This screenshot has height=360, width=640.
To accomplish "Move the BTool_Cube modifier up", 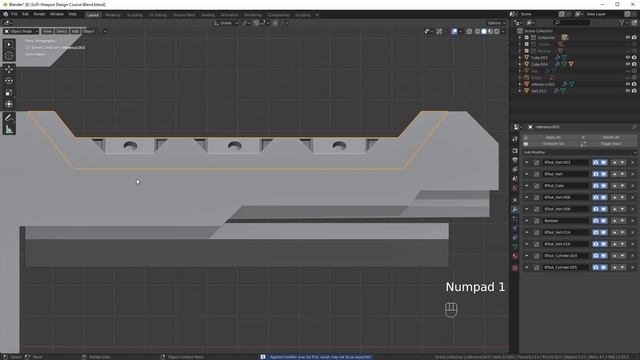I will [615, 186].
